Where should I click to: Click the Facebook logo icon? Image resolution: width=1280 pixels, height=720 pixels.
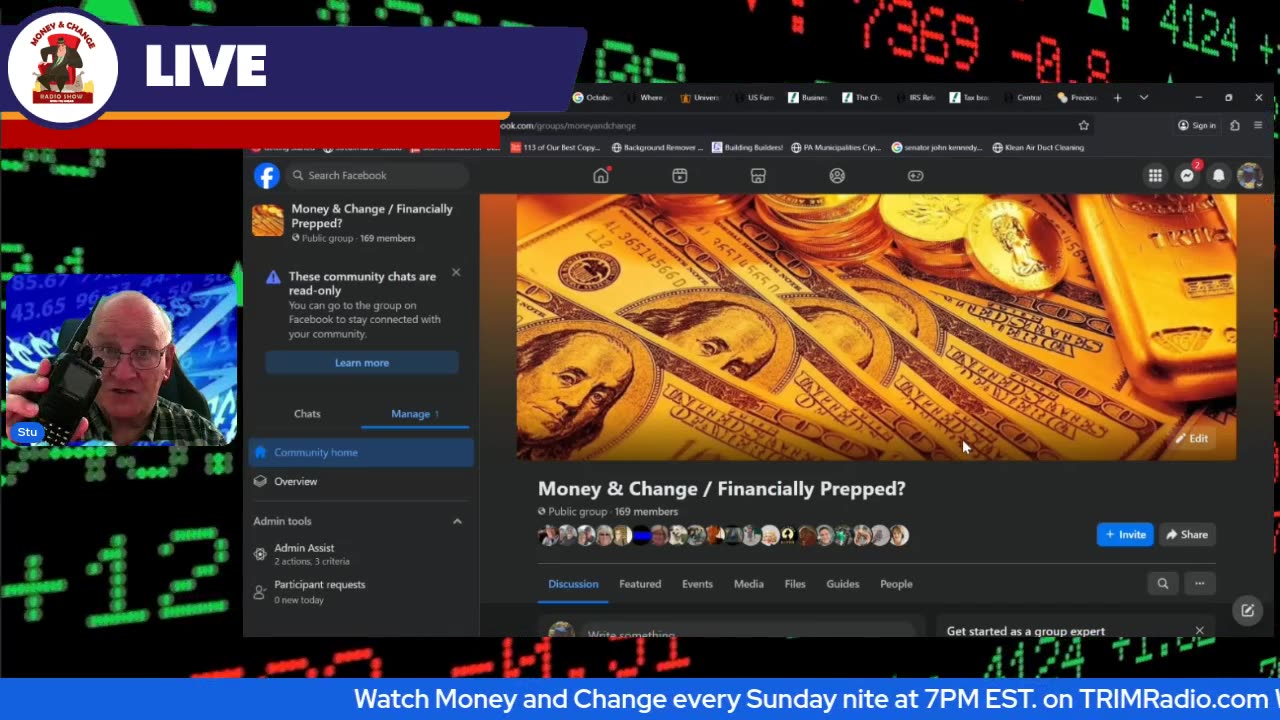[266, 175]
